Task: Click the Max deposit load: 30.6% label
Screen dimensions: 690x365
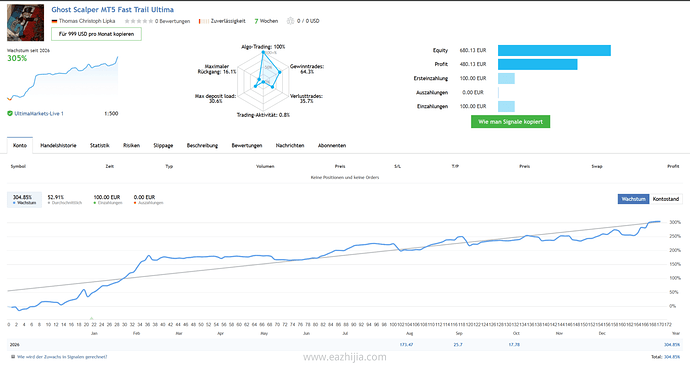Action: [215, 98]
